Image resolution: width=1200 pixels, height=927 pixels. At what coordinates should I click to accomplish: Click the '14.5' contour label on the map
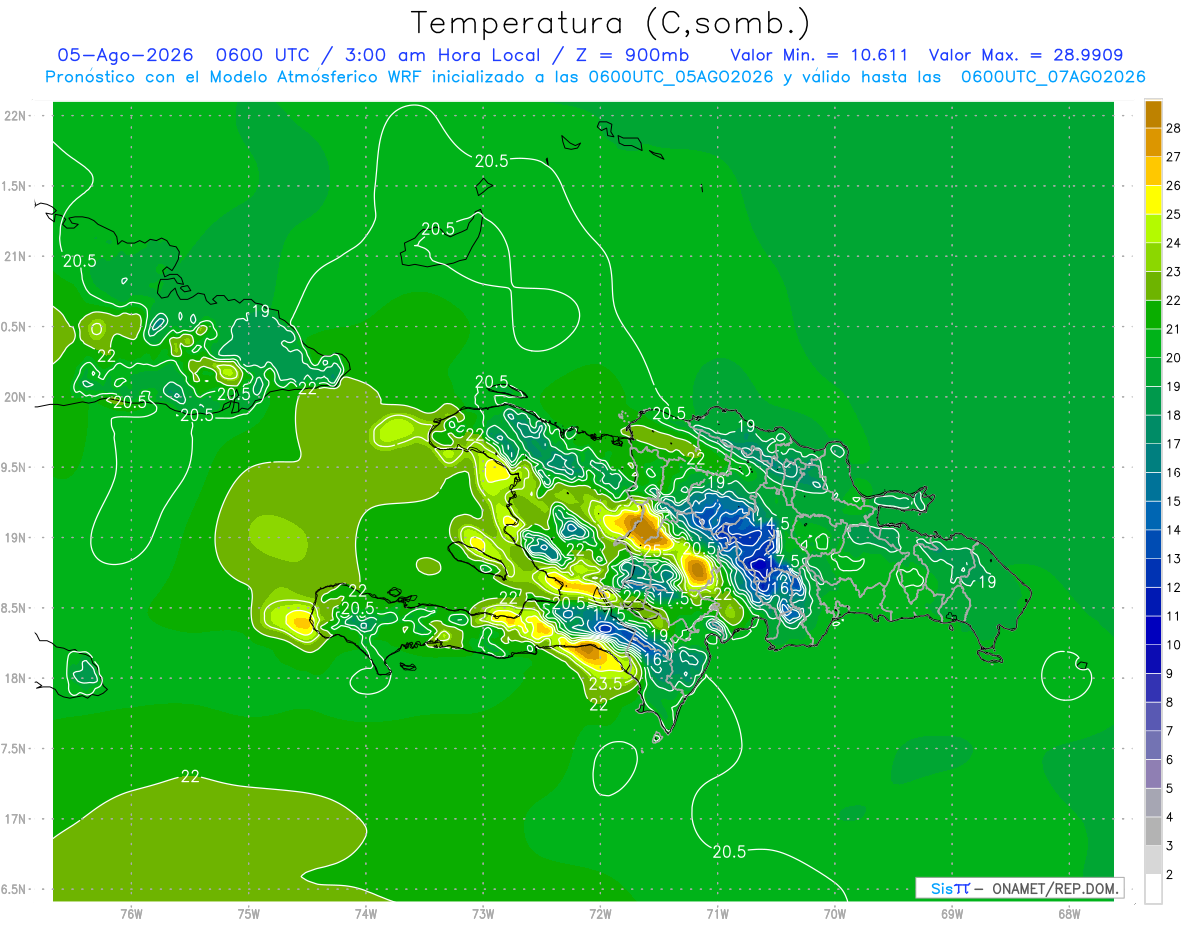(x=772, y=523)
